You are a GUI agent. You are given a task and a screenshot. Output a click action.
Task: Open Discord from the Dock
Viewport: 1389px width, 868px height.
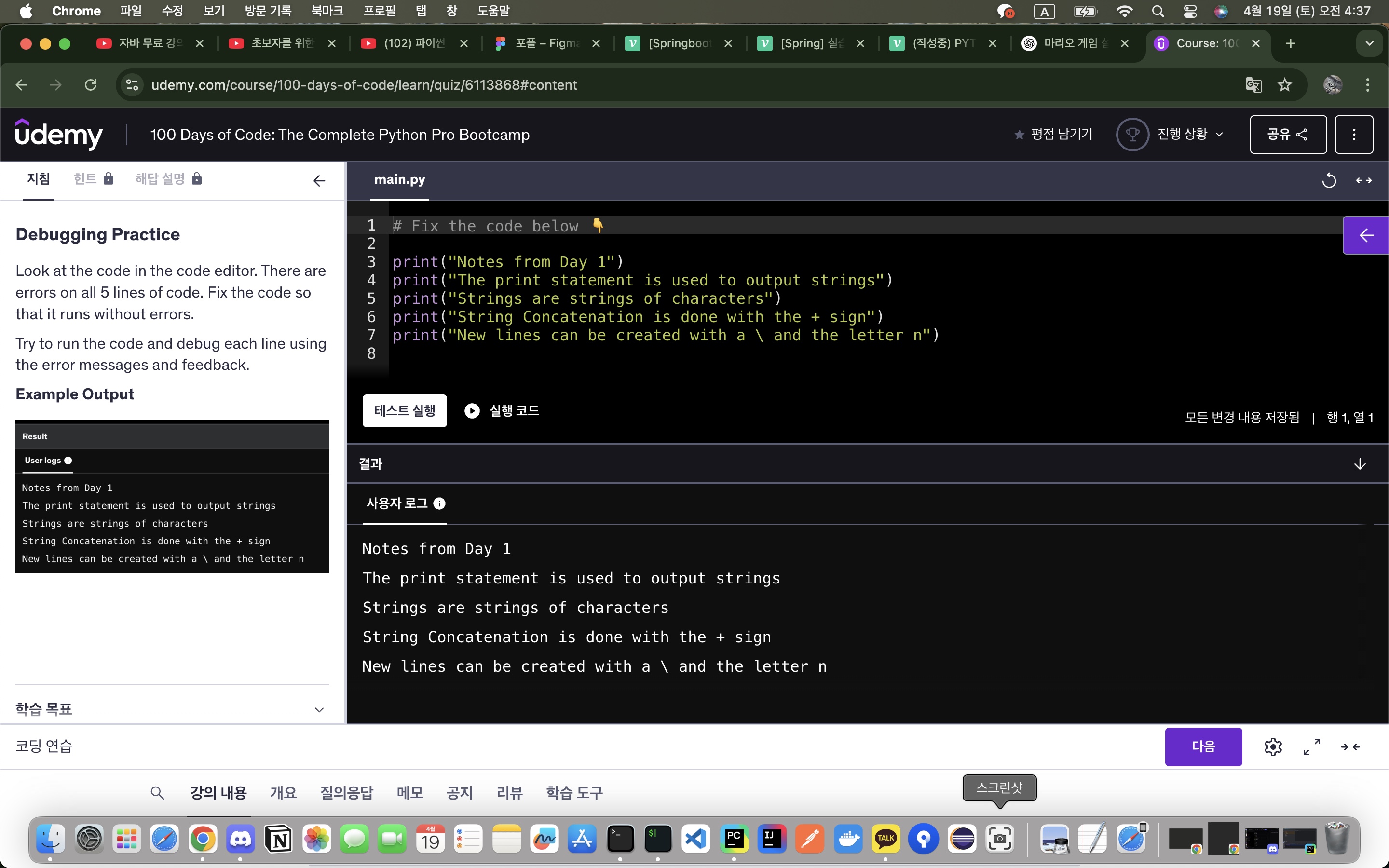241,839
